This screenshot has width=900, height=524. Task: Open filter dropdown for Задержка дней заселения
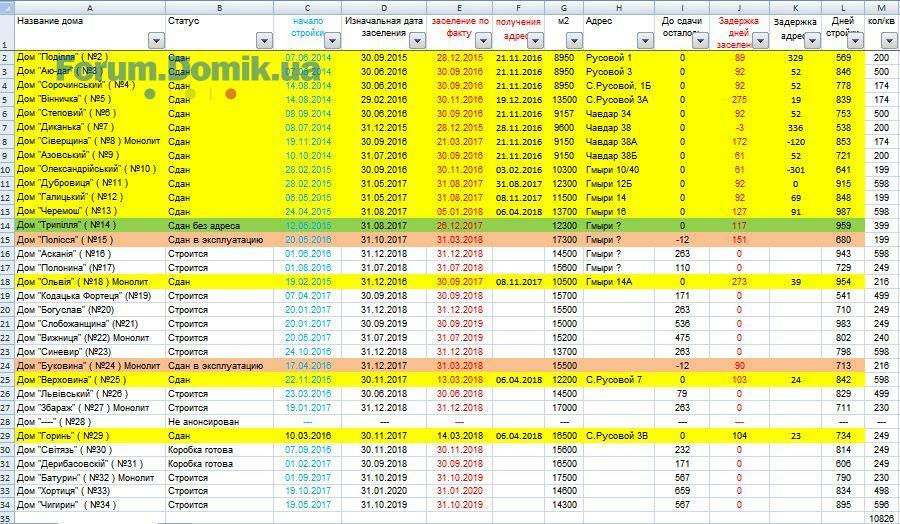tap(760, 41)
